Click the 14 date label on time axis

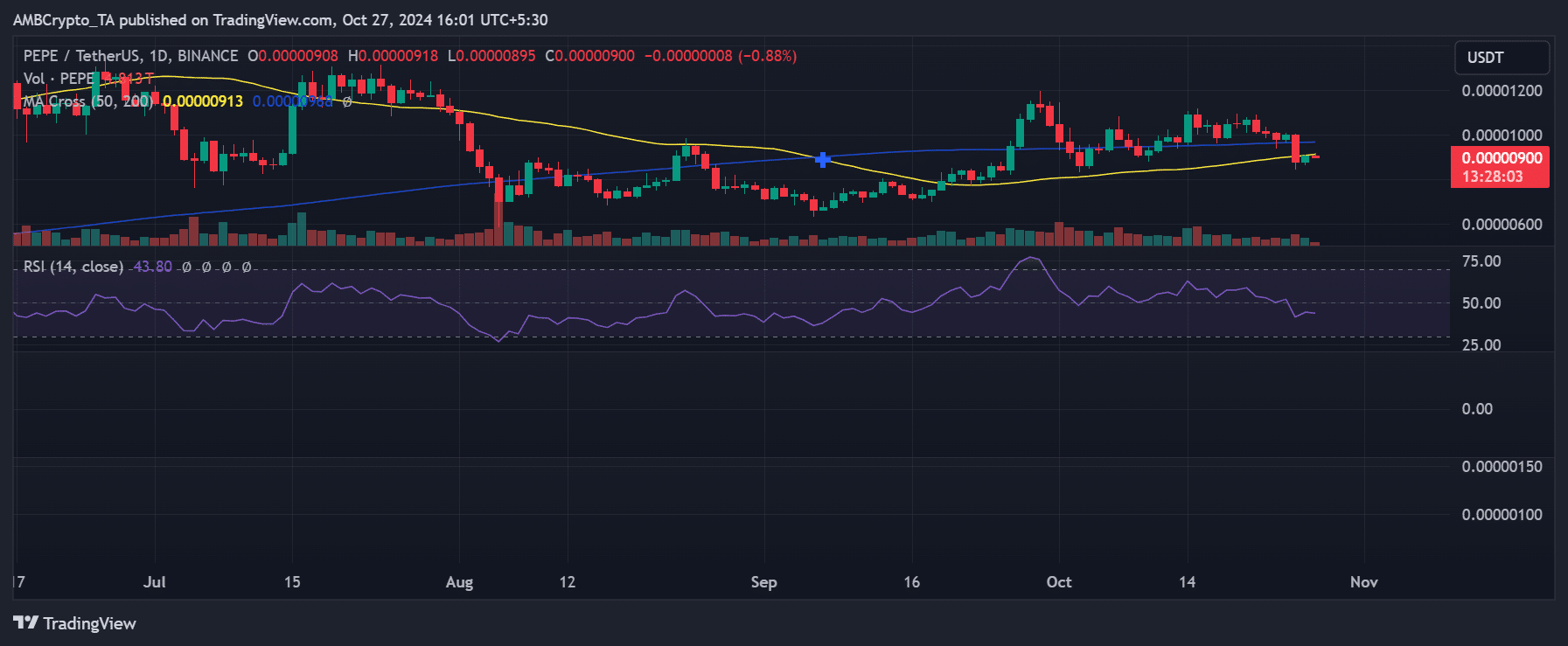click(x=1187, y=582)
